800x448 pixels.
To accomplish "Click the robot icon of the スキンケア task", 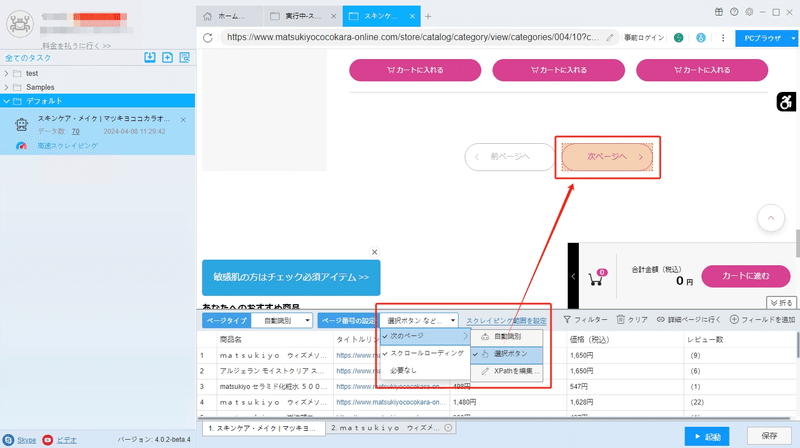I will 21,124.
